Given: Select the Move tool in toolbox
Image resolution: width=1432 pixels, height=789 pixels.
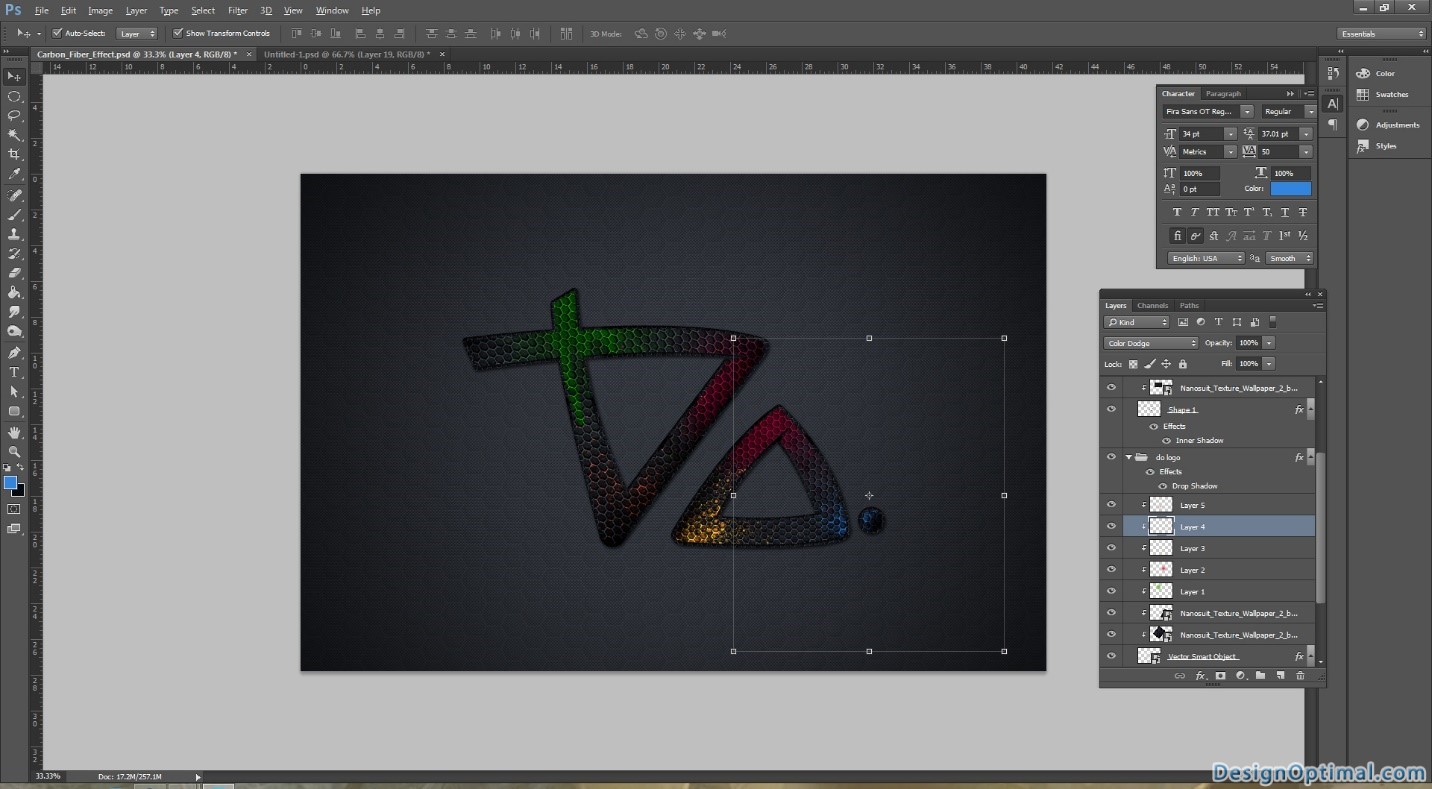Looking at the screenshot, I should coord(14,77).
